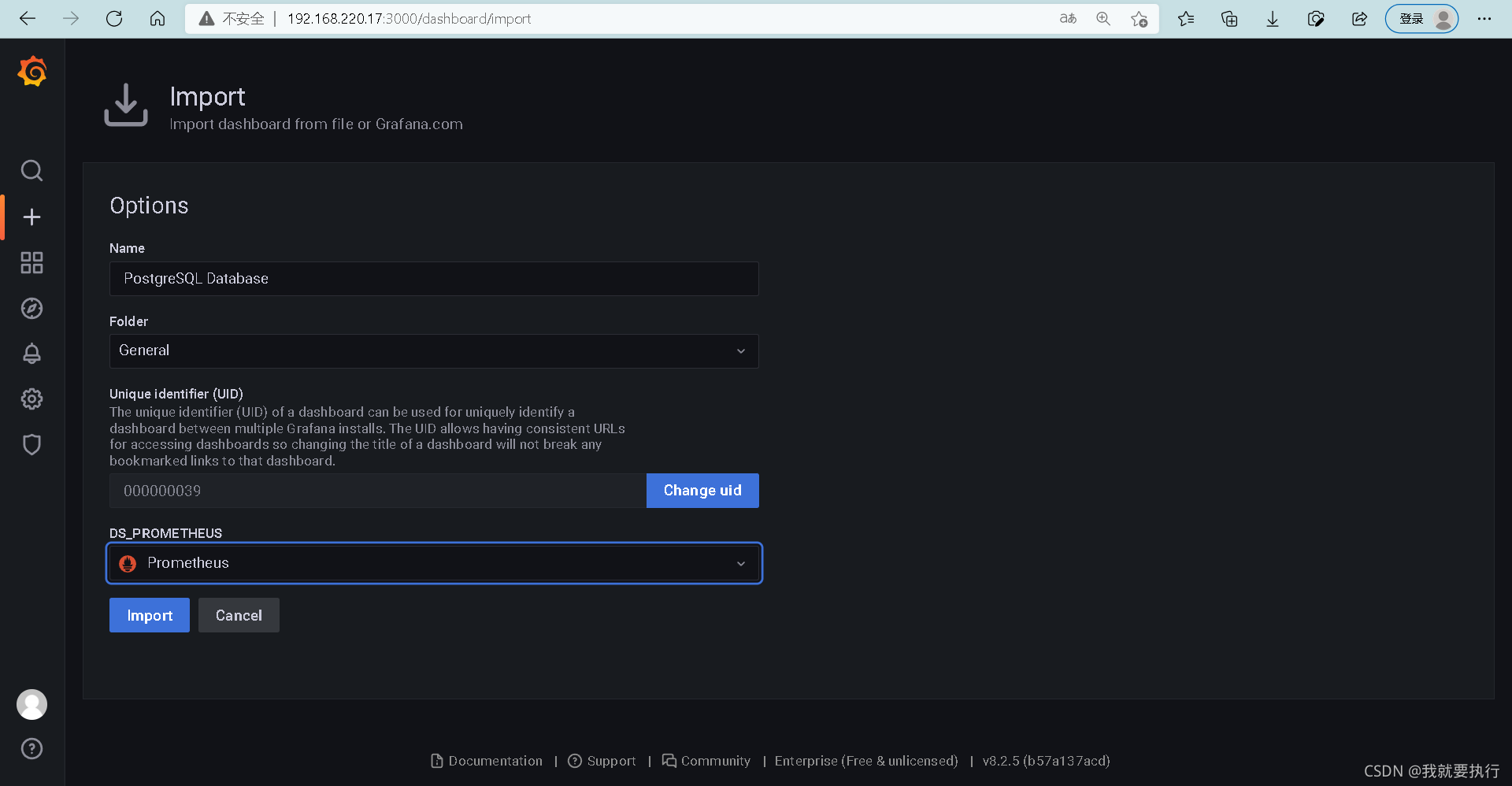Open the browser essentials icon next to downloads

pos(1316,18)
